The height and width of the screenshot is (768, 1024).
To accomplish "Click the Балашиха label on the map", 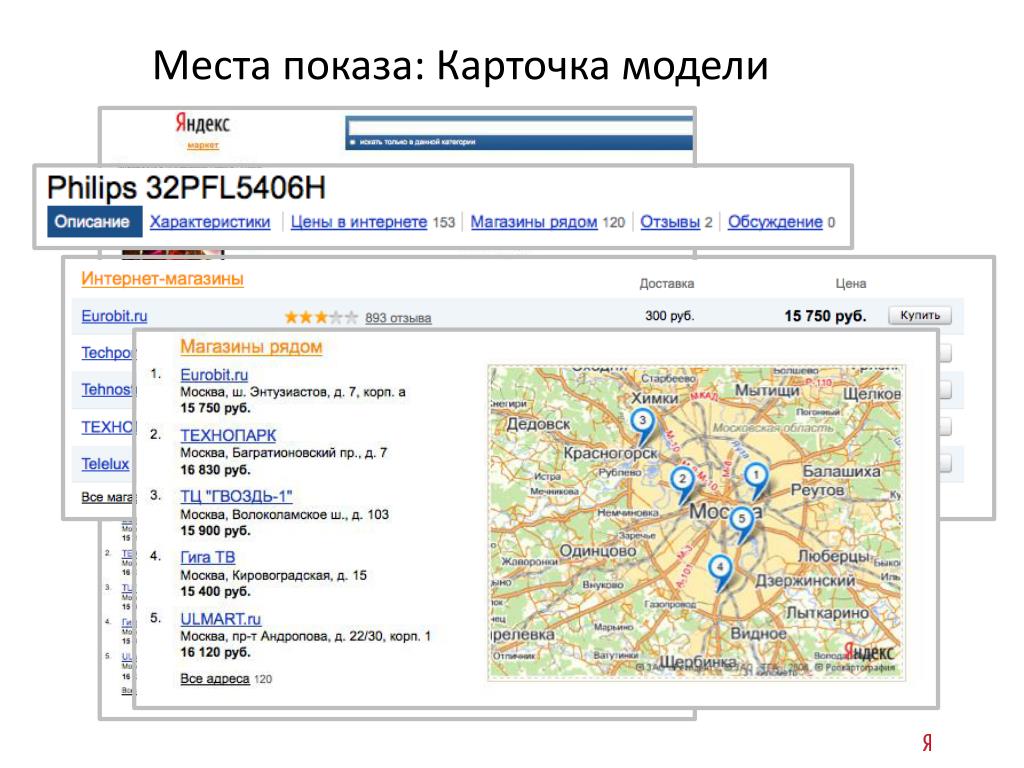I will [841, 471].
